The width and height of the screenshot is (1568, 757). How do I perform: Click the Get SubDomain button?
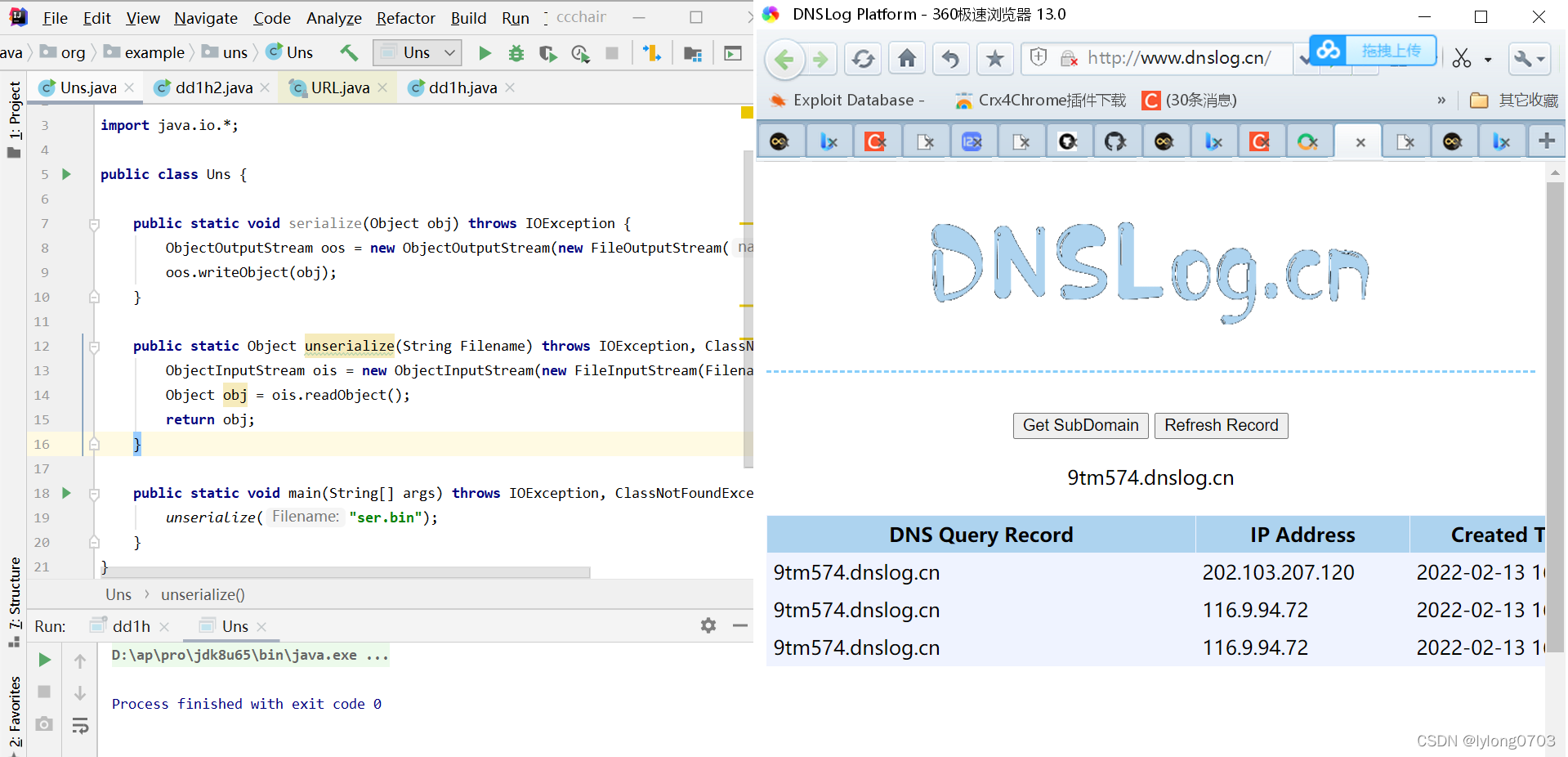pos(1080,425)
